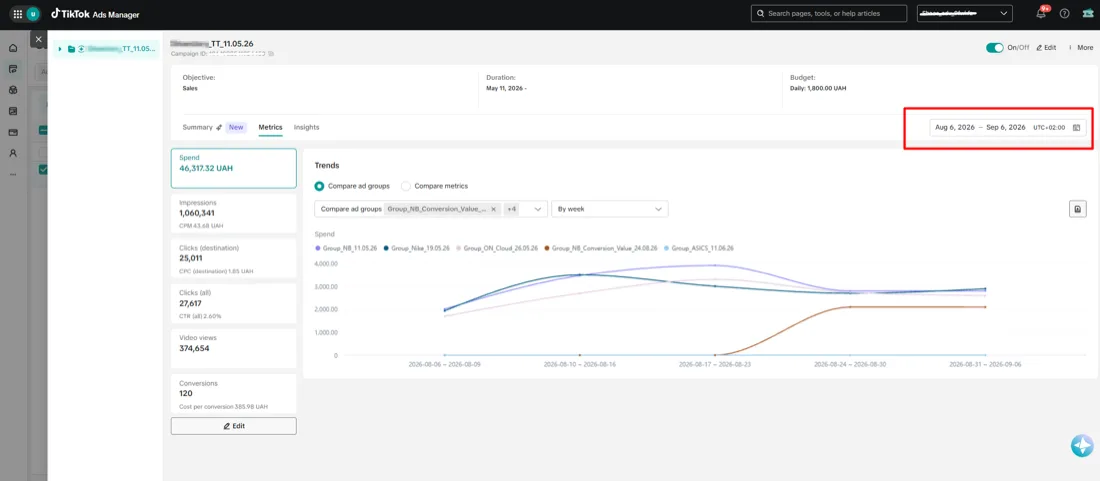Click the 2026-08-24 ~ 2026-08-30 axis label
The height and width of the screenshot is (481, 1100).
coord(850,365)
